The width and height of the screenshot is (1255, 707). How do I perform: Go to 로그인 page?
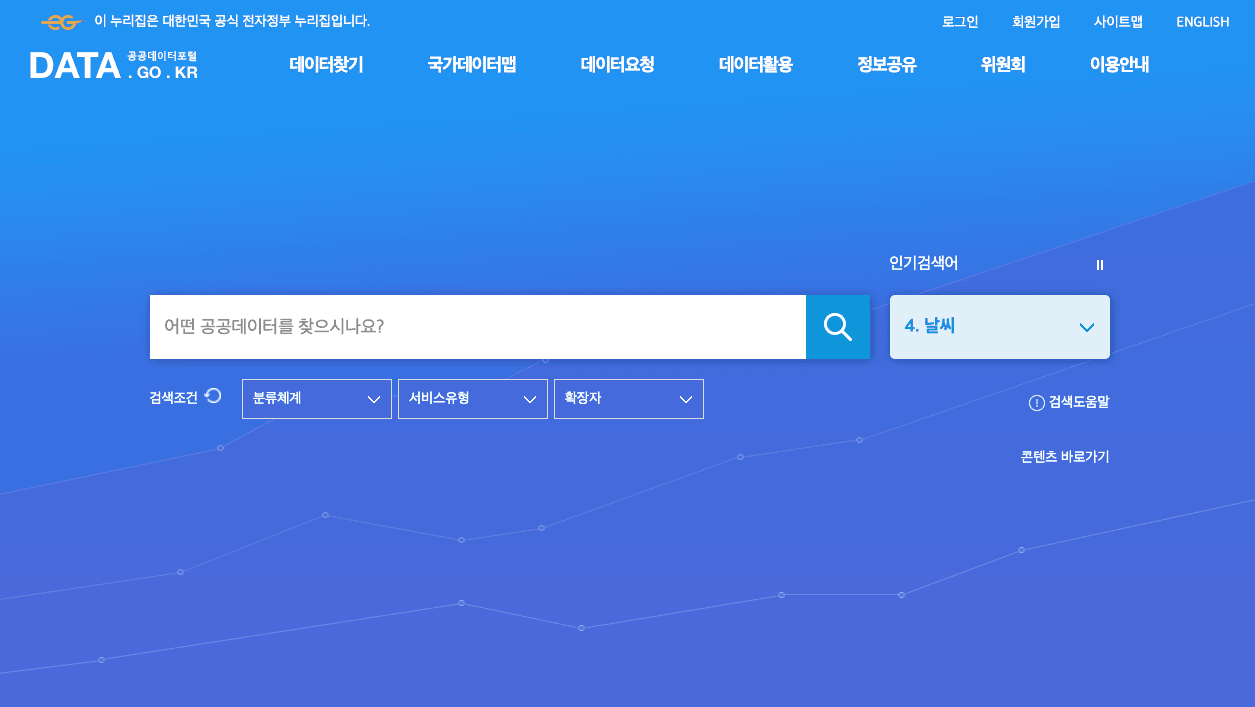pos(960,22)
